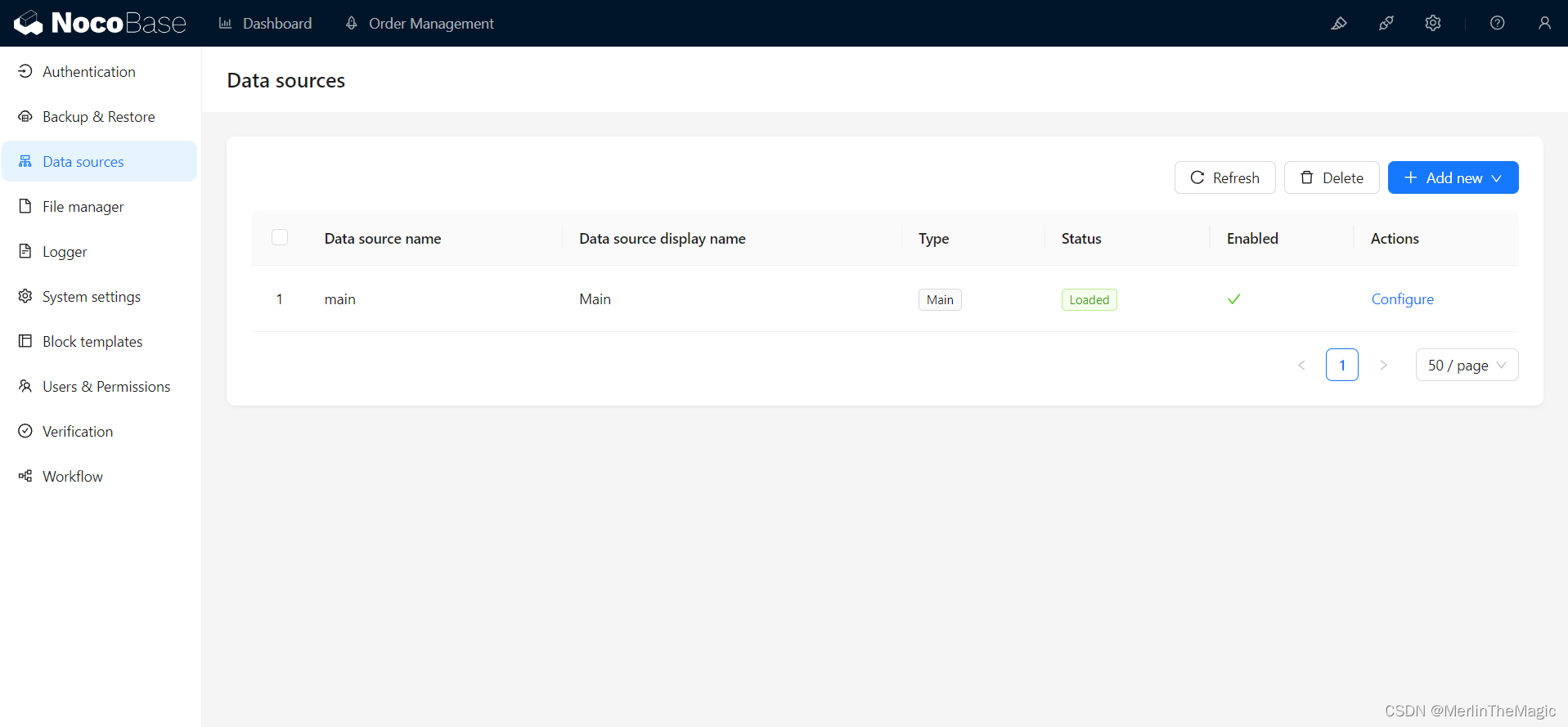Open Logger in sidebar
Image resolution: width=1568 pixels, height=727 pixels.
[x=100, y=251]
